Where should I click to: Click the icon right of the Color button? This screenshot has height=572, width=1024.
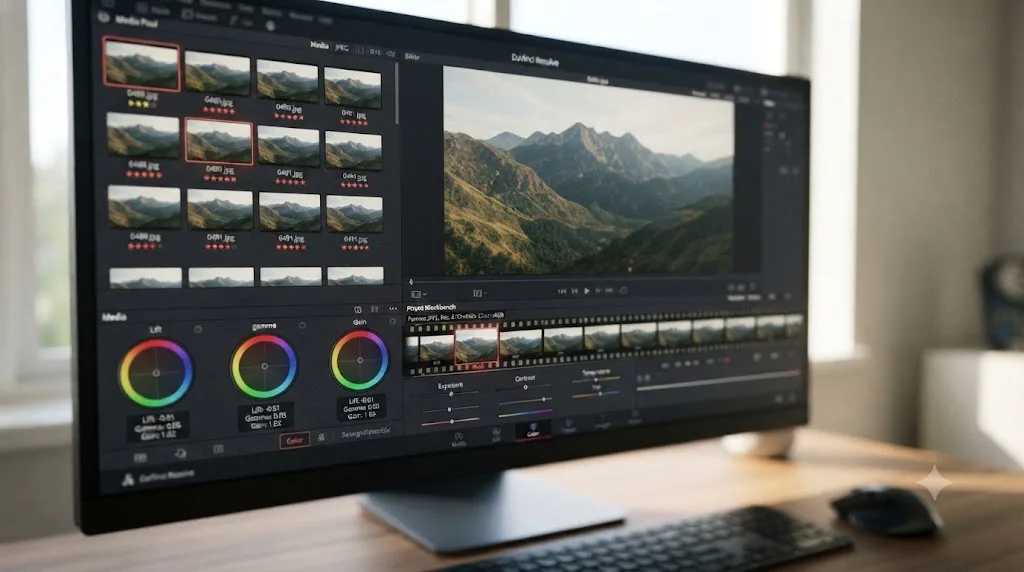tap(321, 437)
